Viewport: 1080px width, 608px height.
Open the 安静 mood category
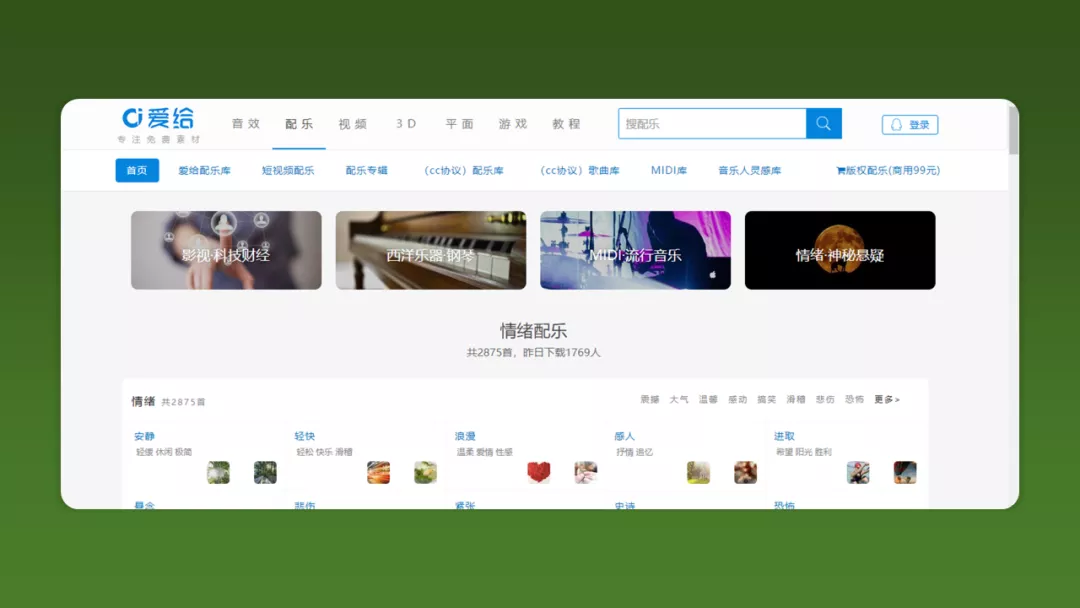tap(145, 436)
